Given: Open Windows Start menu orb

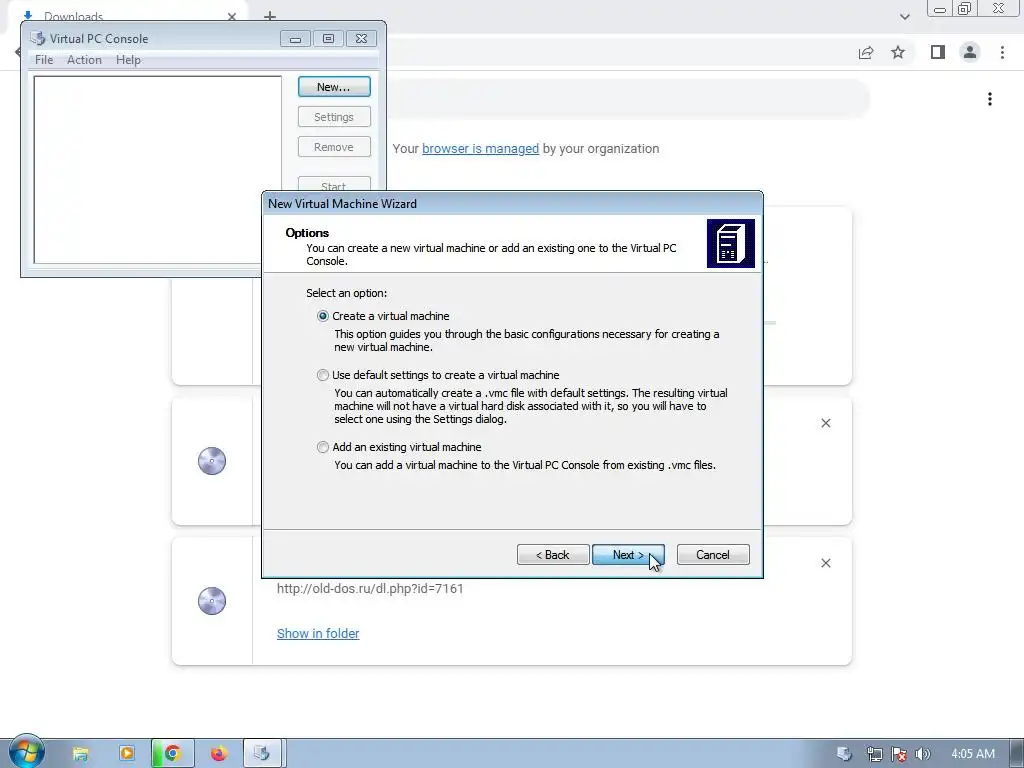Looking at the screenshot, I should 26,752.
